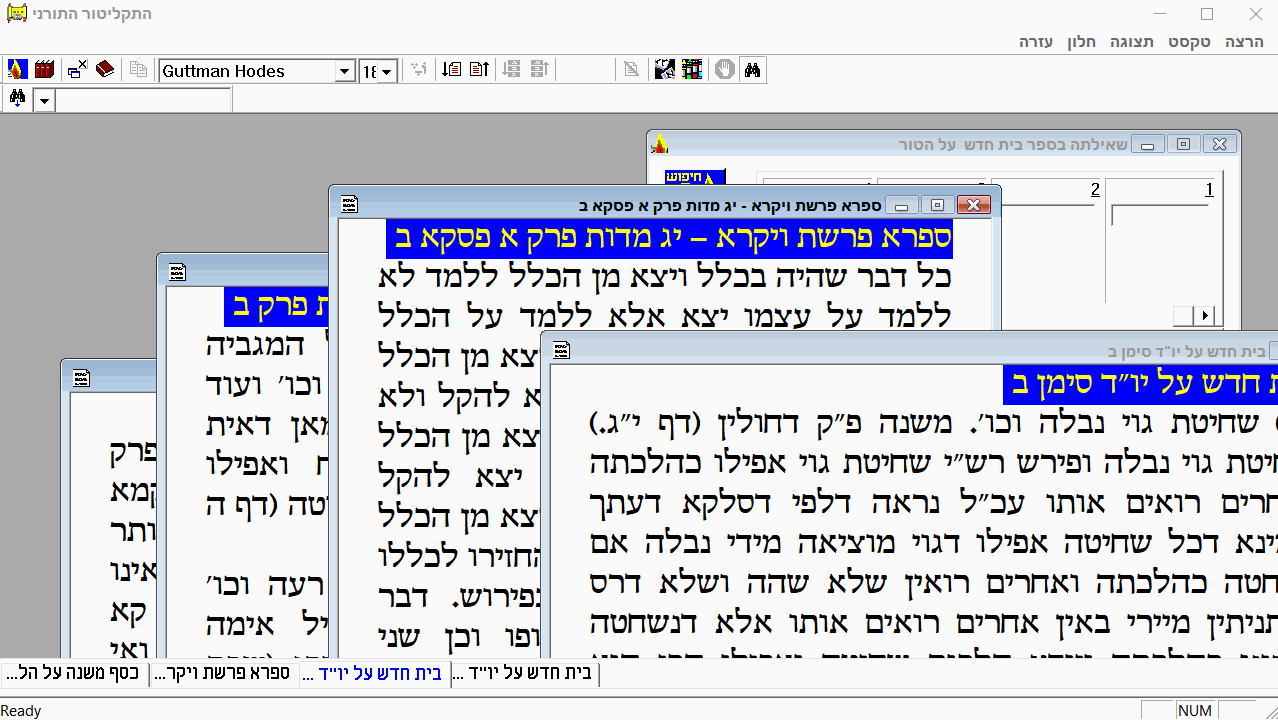
Task: Open the font size dropdown showing 18
Action: point(390,71)
